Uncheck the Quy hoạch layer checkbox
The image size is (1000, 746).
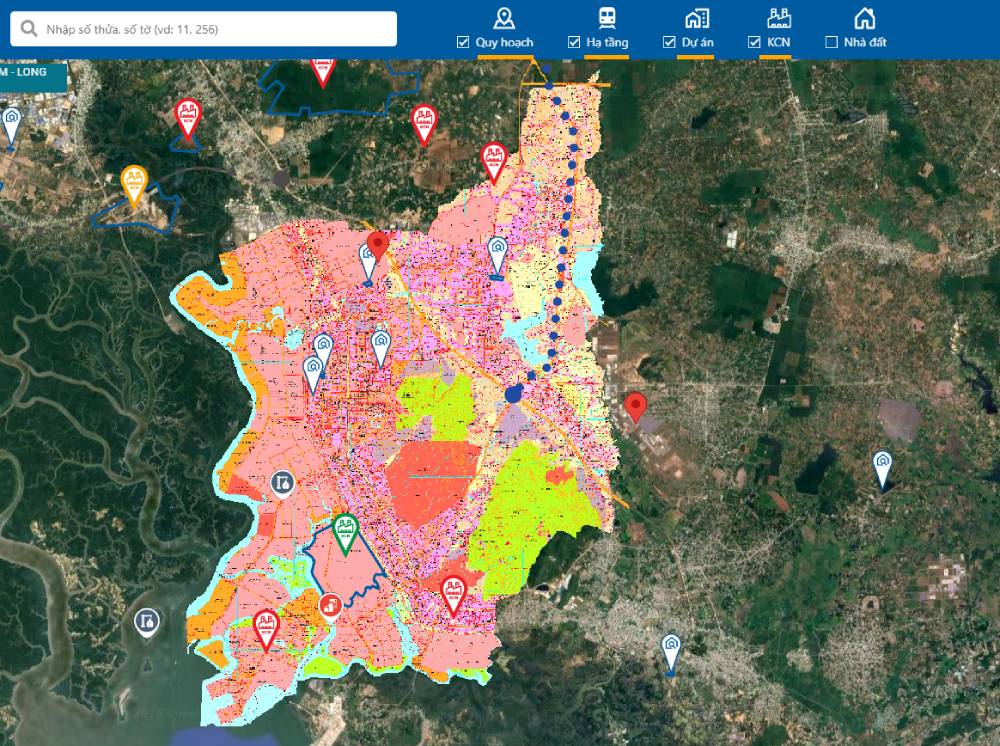[x=463, y=42]
